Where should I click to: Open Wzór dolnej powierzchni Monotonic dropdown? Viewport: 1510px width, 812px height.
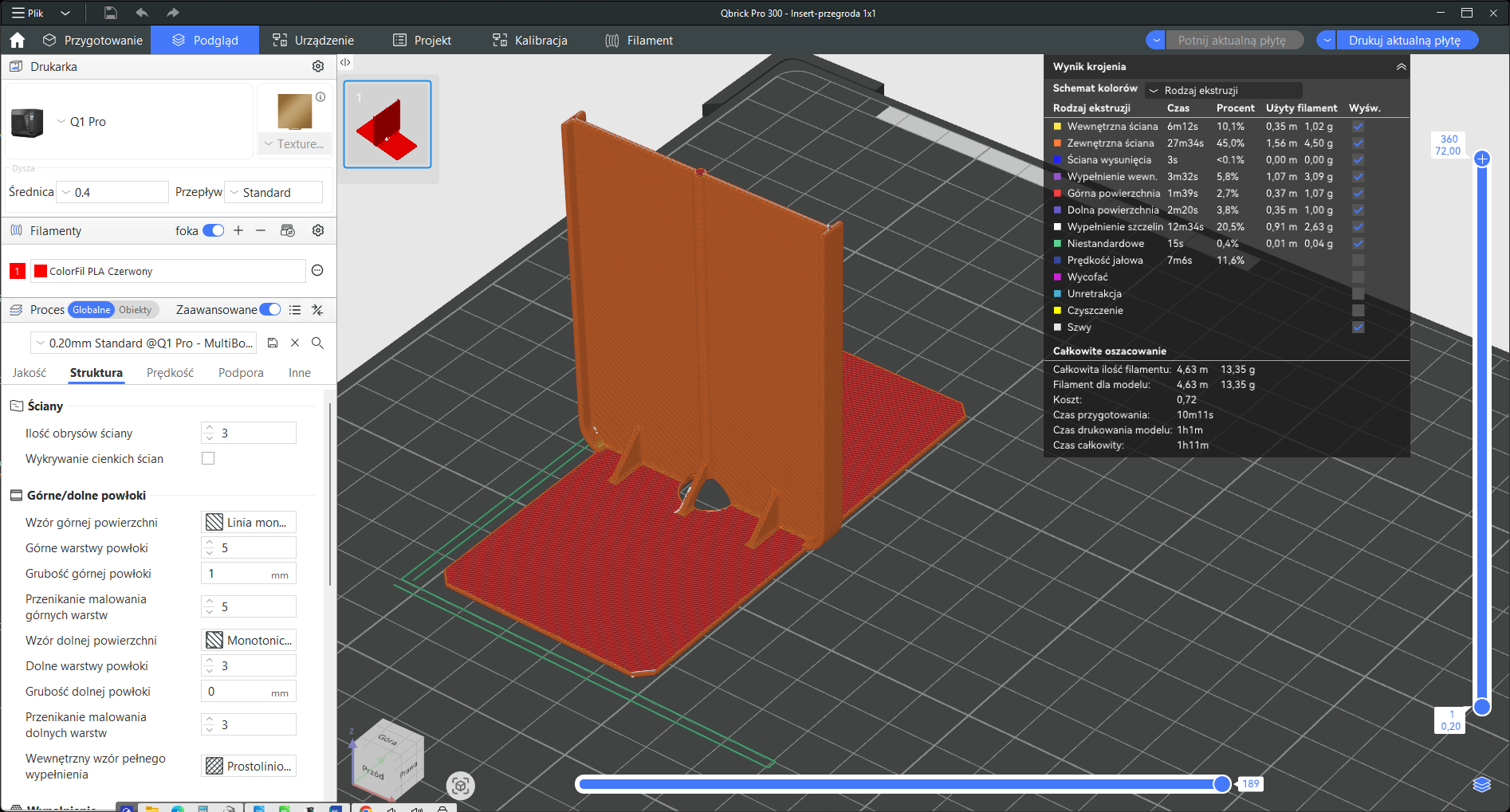[x=249, y=640]
